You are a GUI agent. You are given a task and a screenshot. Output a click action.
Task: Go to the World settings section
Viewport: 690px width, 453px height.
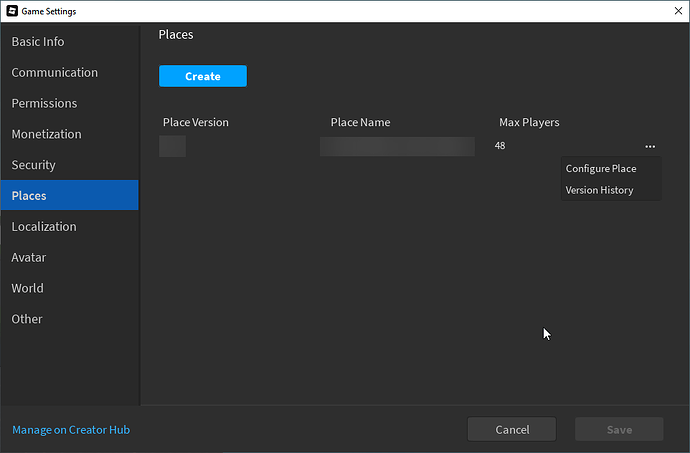tap(28, 288)
